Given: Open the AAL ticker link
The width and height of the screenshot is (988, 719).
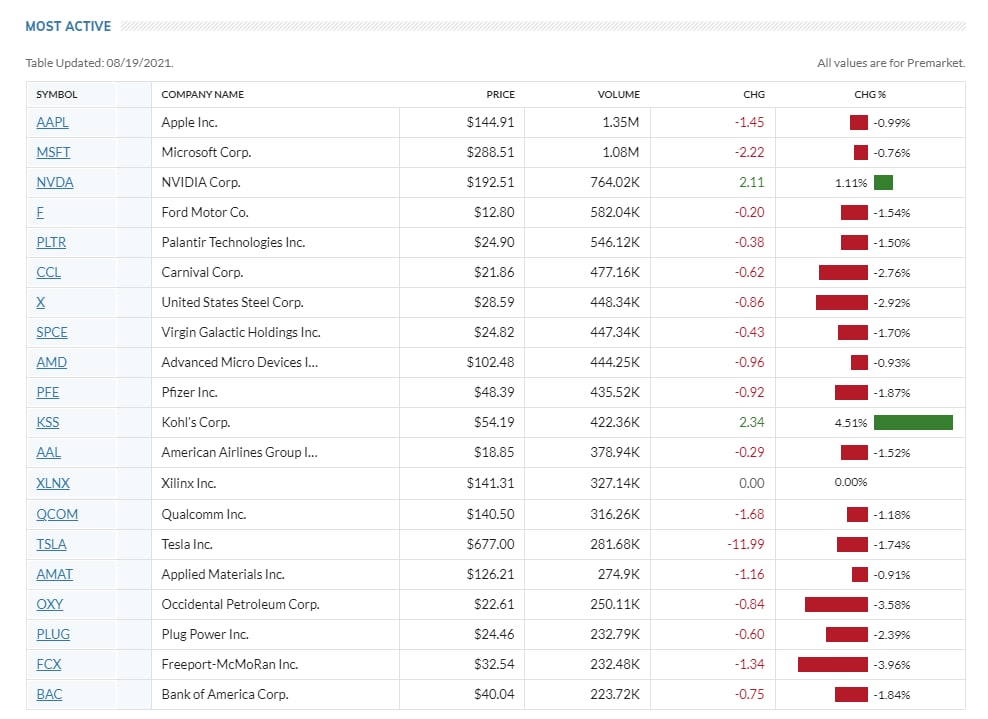Looking at the screenshot, I should pos(49,452).
